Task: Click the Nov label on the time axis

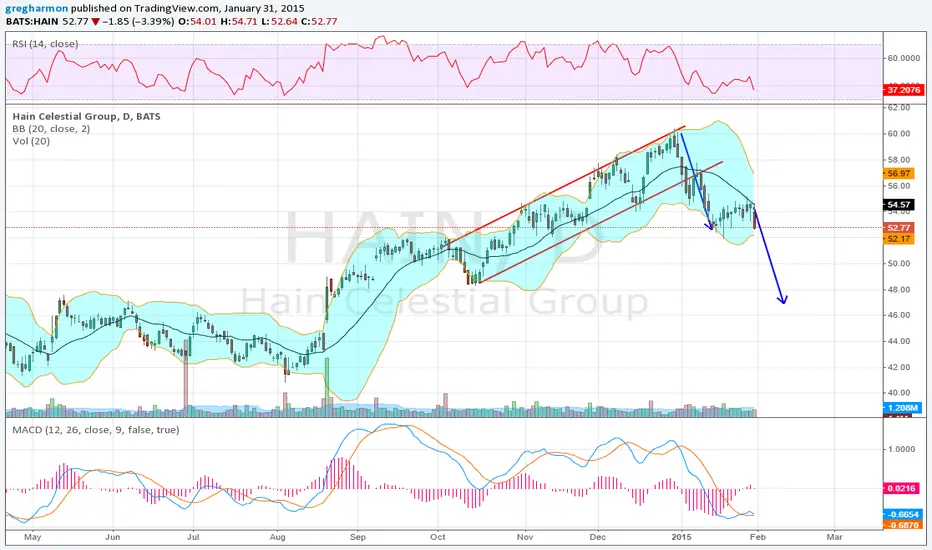Action: [525, 537]
